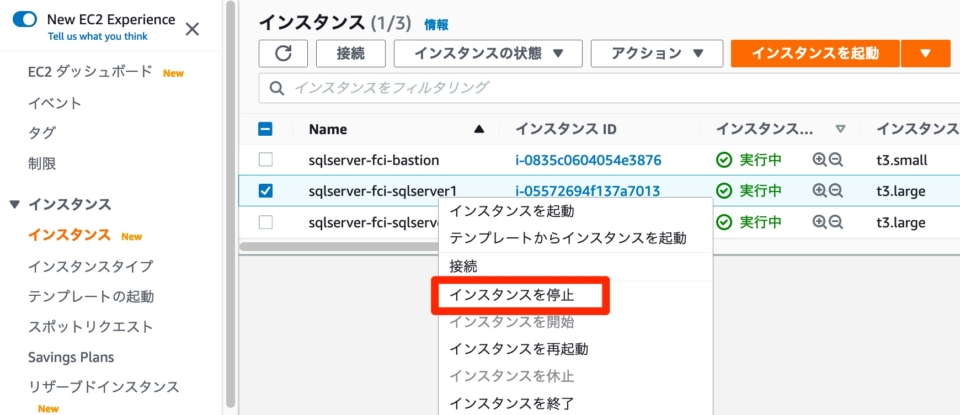Open テンプレートの起動 in the sidebar
Viewport: 960px width, 415px height.
click(x=91, y=297)
